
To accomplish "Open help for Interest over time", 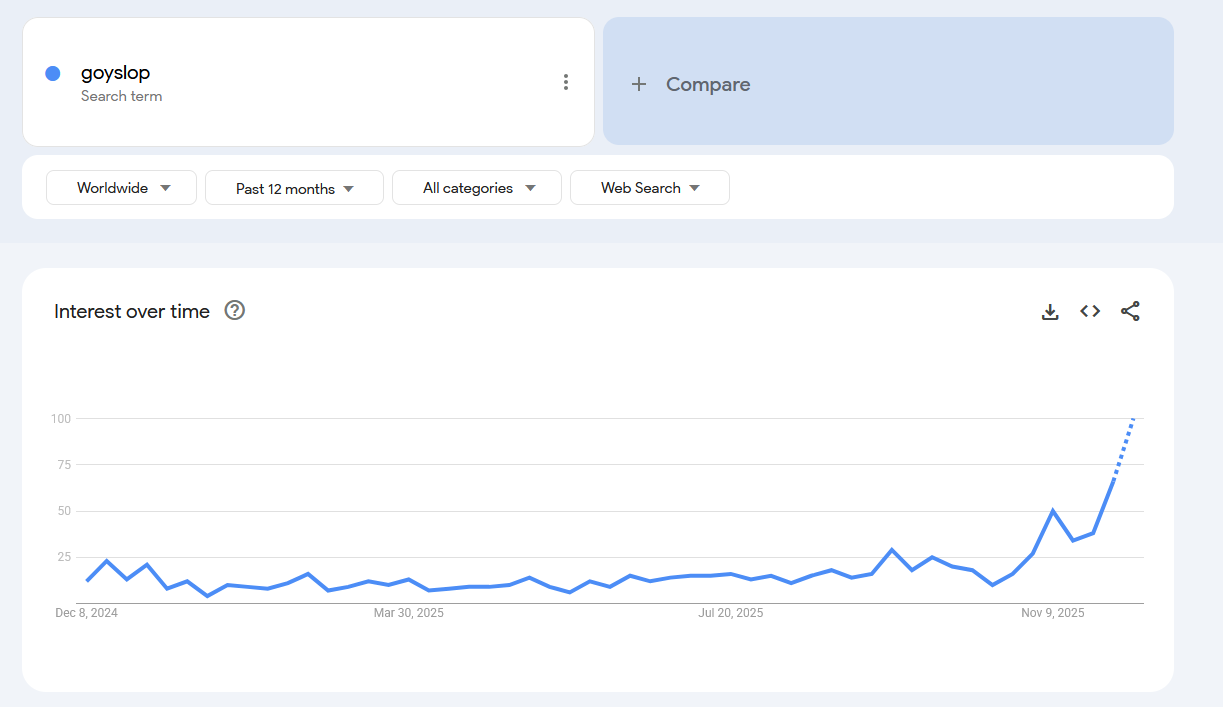I will coord(235,310).
